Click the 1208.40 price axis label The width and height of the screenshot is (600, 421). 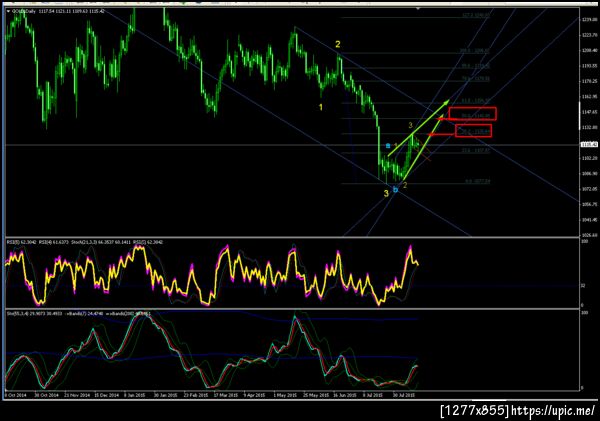click(x=590, y=51)
